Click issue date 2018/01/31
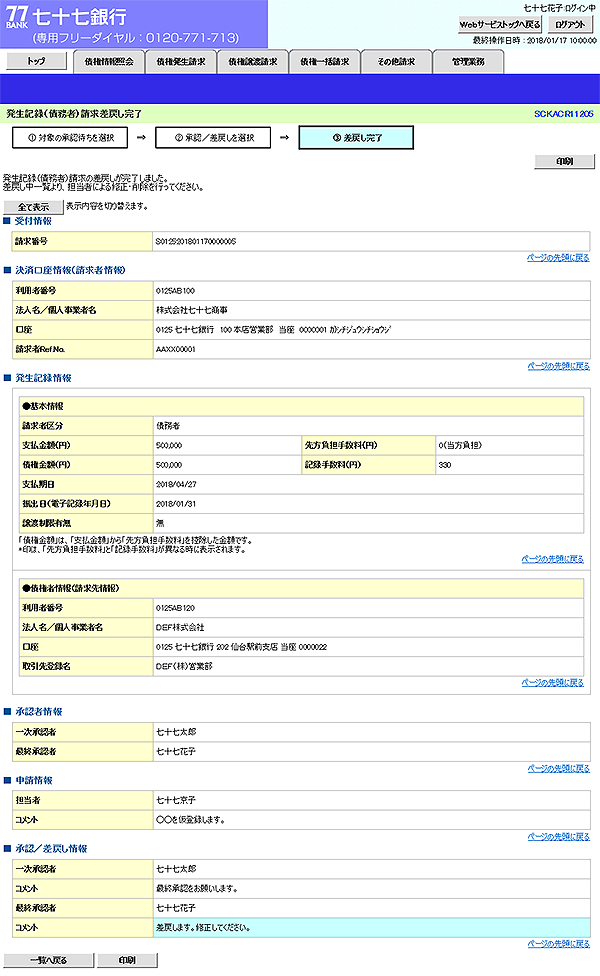The image size is (600, 976). (176, 504)
